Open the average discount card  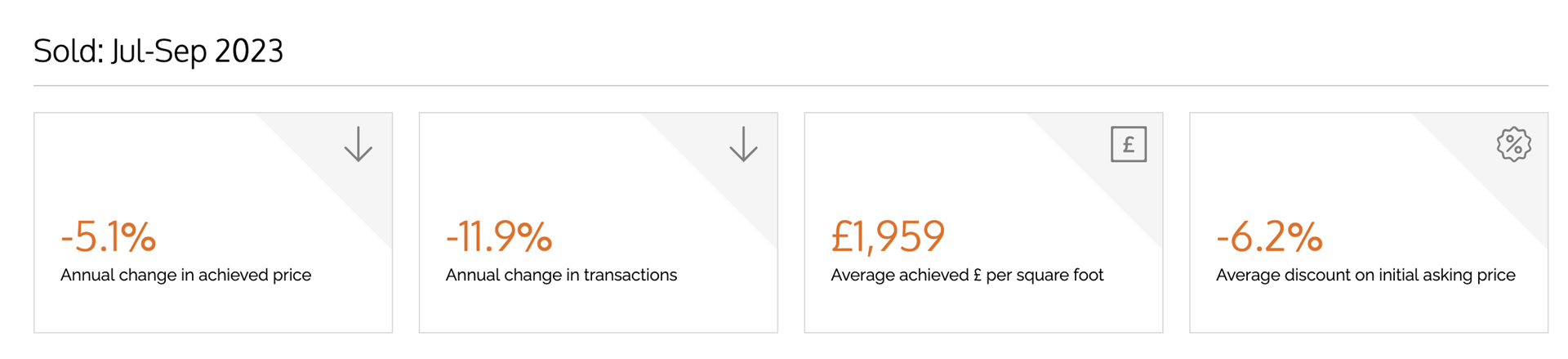tap(1369, 222)
